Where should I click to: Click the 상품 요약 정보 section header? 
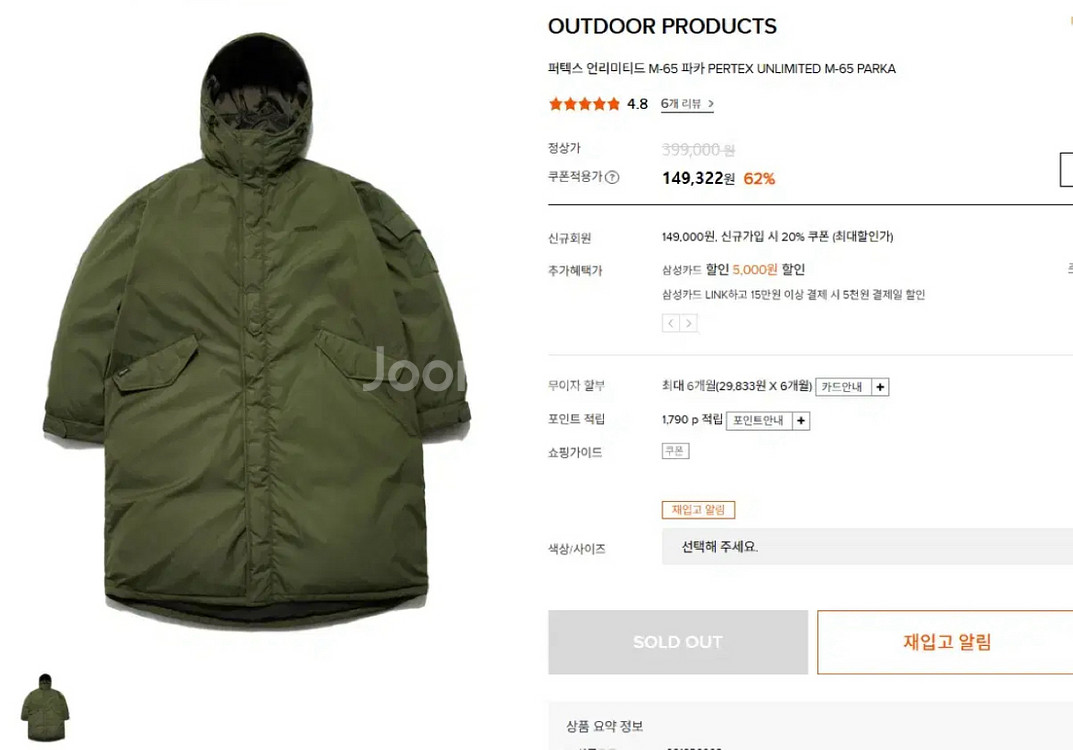604,727
